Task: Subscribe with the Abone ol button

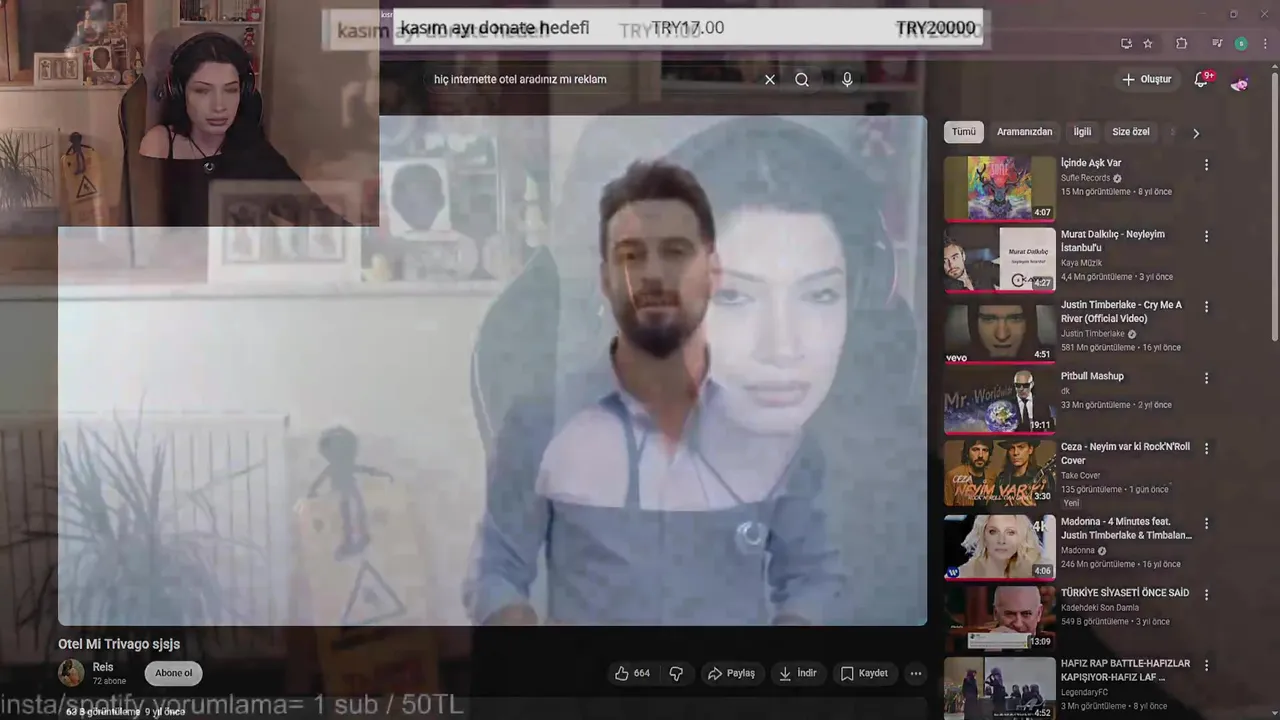Action: click(174, 673)
